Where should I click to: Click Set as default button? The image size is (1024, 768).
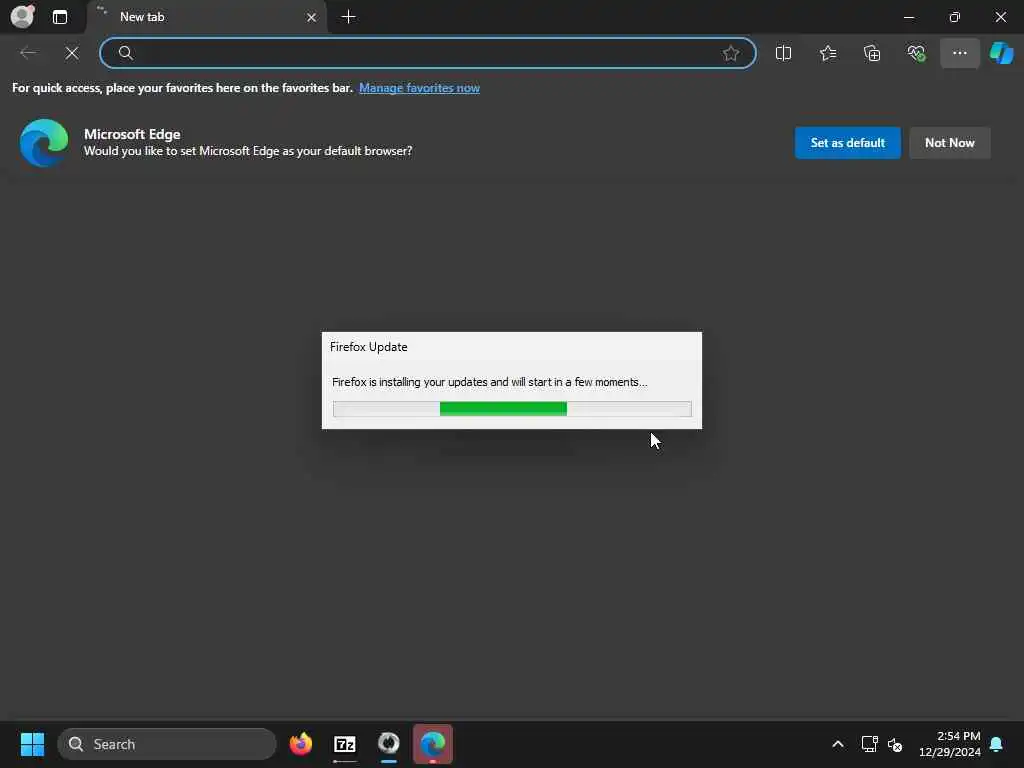(x=847, y=142)
